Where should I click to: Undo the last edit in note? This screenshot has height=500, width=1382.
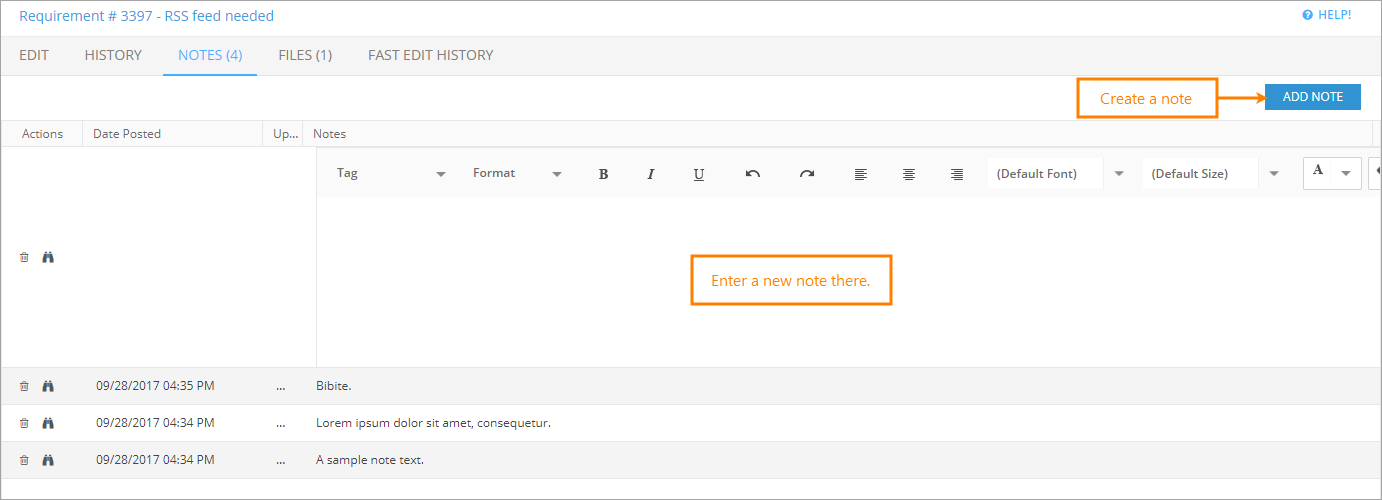pos(753,174)
